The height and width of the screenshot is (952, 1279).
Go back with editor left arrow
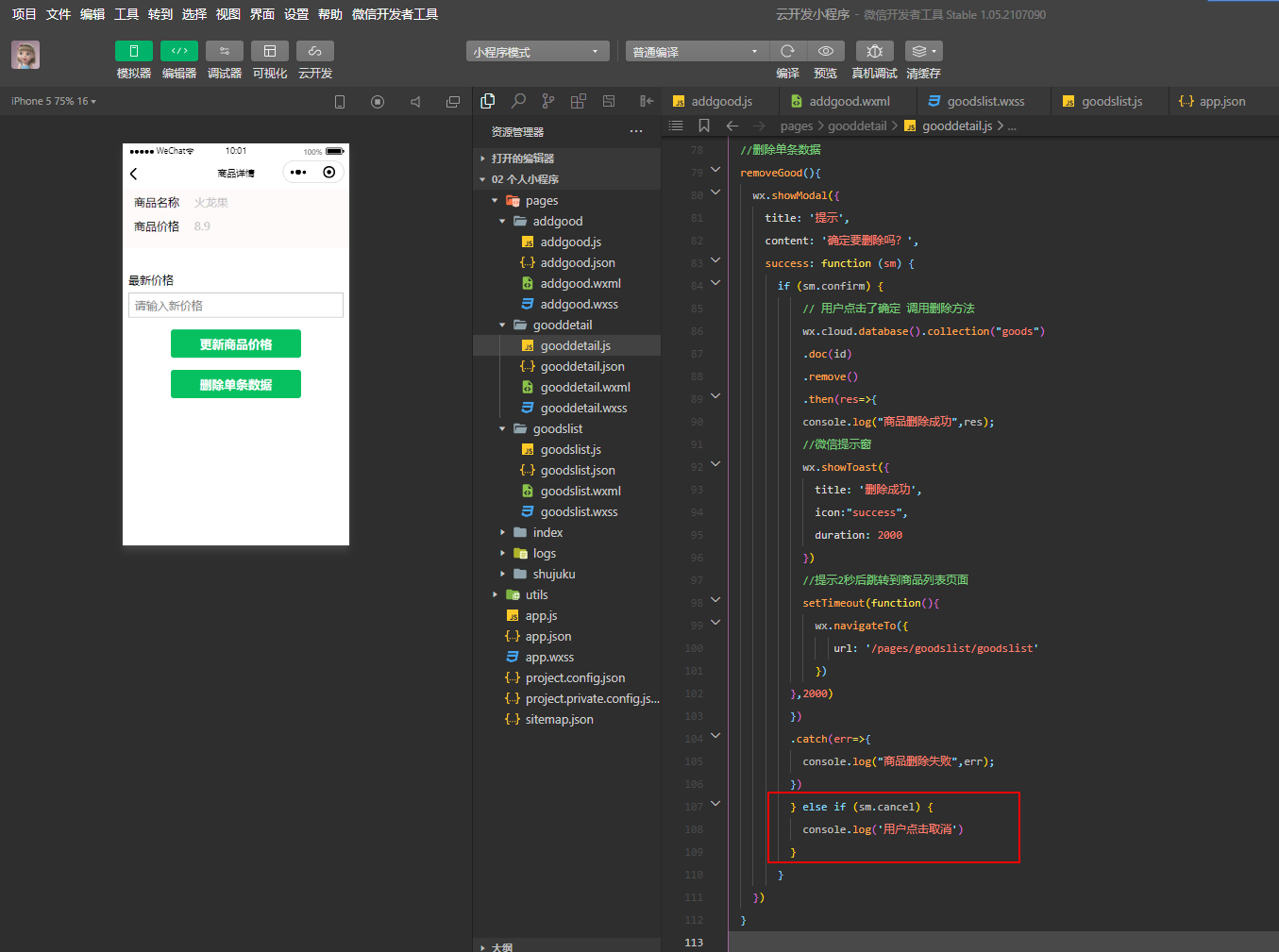(x=732, y=125)
